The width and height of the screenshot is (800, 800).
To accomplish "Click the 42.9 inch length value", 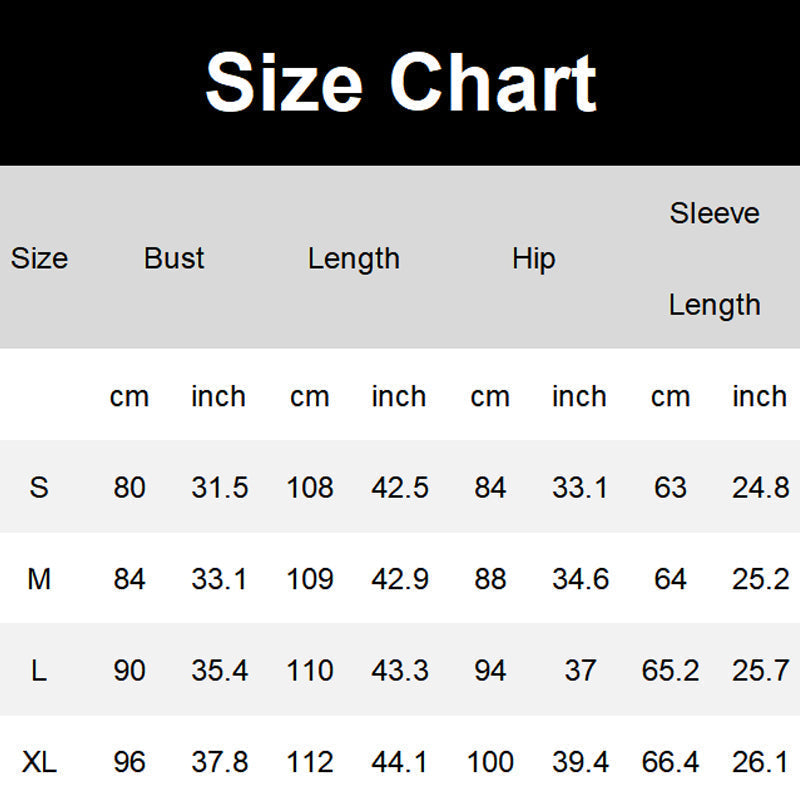I will 400,579.
